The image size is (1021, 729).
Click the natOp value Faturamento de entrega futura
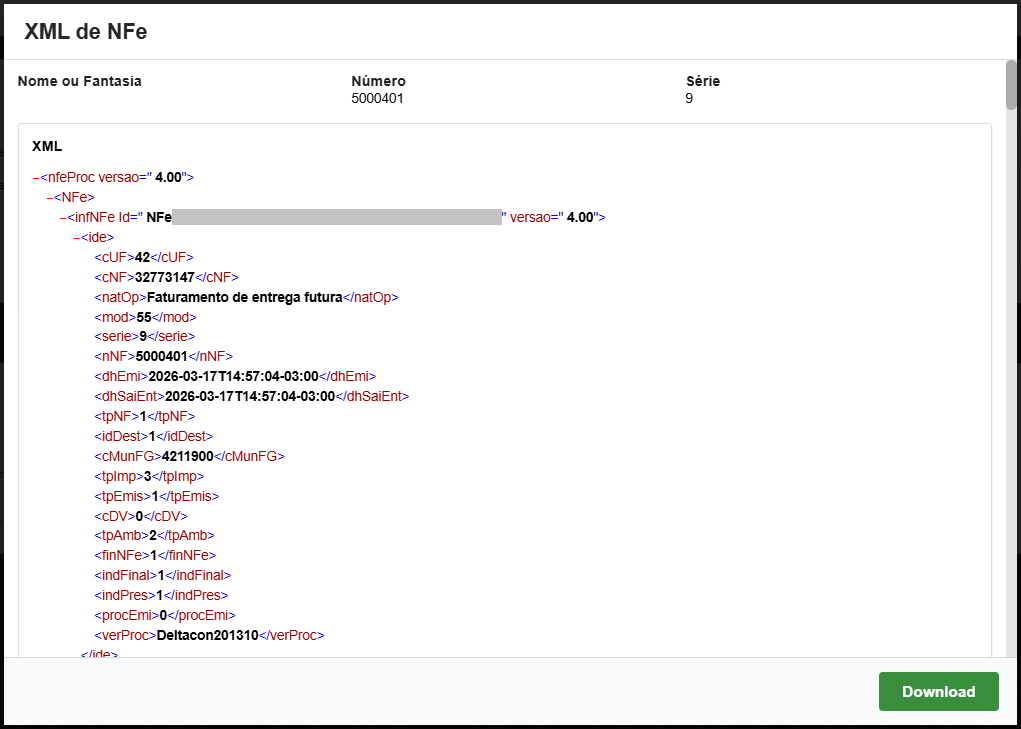pyautogui.click(x=245, y=297)
